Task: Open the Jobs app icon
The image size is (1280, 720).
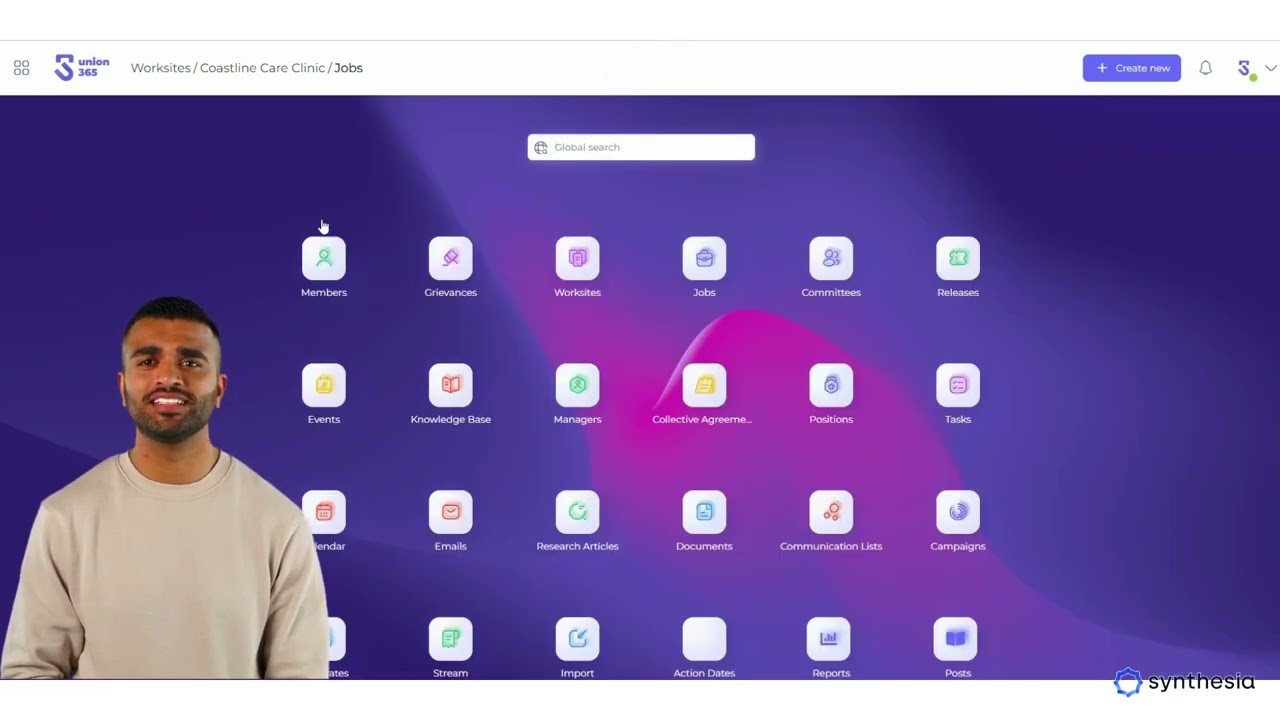Action: (705, 259)
